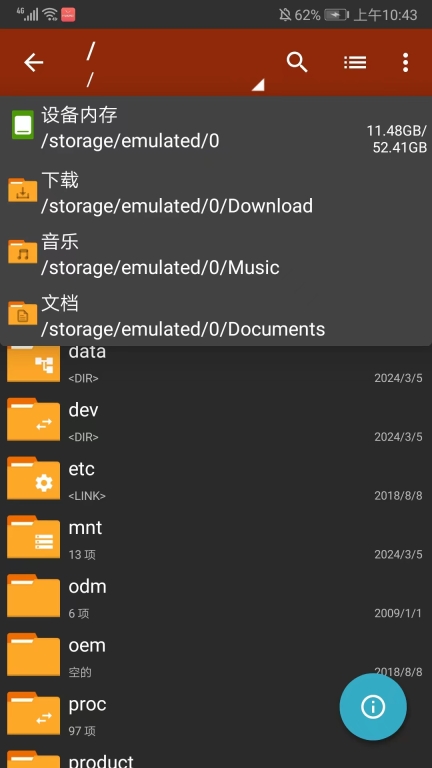Select 音乐 Music location
This screenshot has height=768, width=432.
(x=216, y=255)
